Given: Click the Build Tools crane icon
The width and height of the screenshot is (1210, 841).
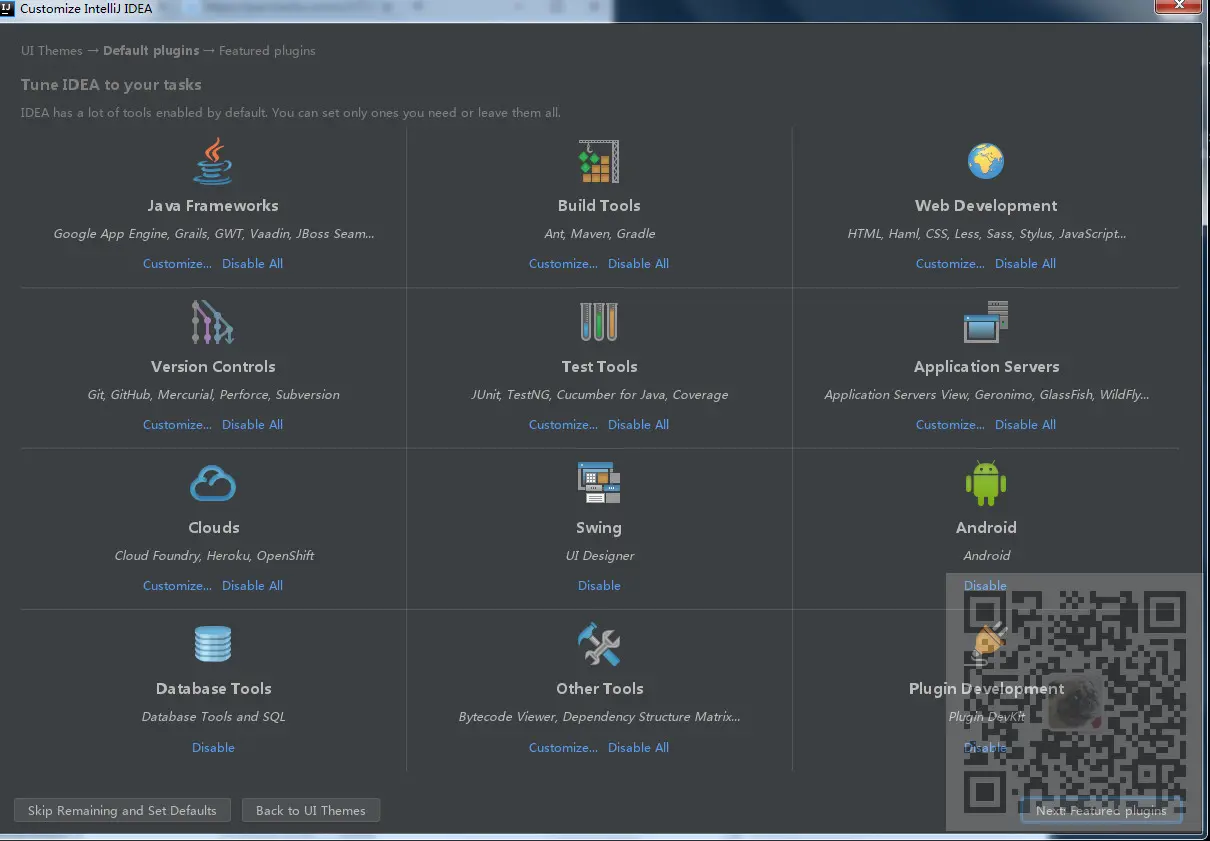Looking at the screenshot, I should pos(599,161).
